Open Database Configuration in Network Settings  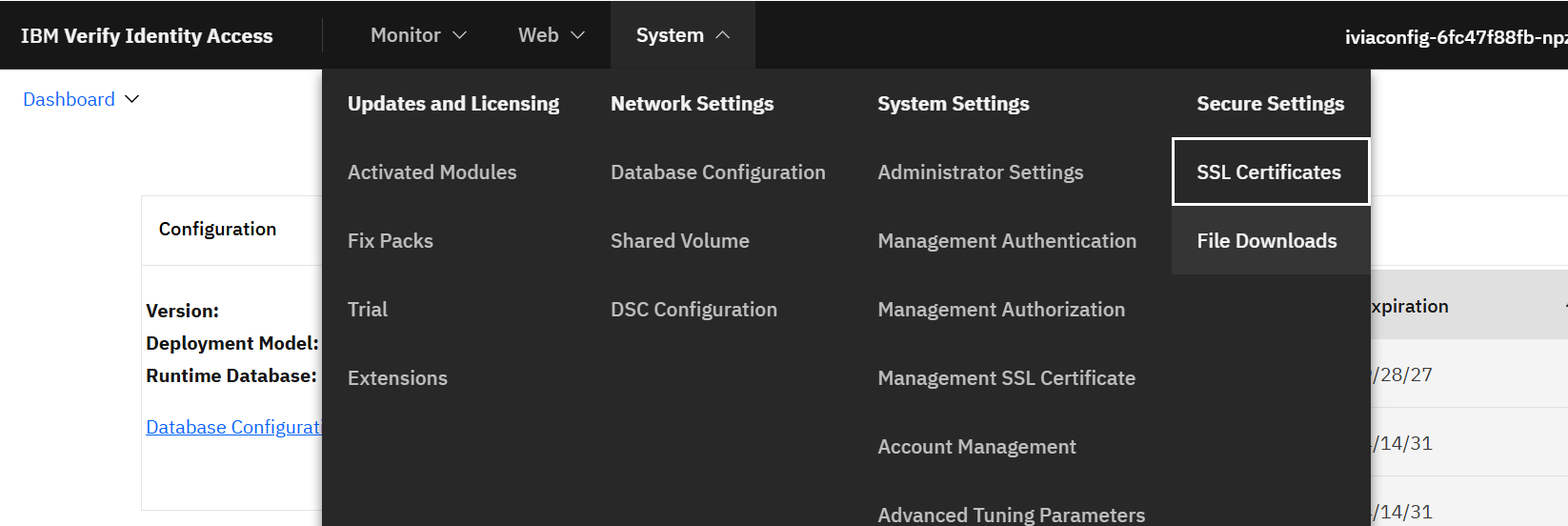(x=717, y=172)
